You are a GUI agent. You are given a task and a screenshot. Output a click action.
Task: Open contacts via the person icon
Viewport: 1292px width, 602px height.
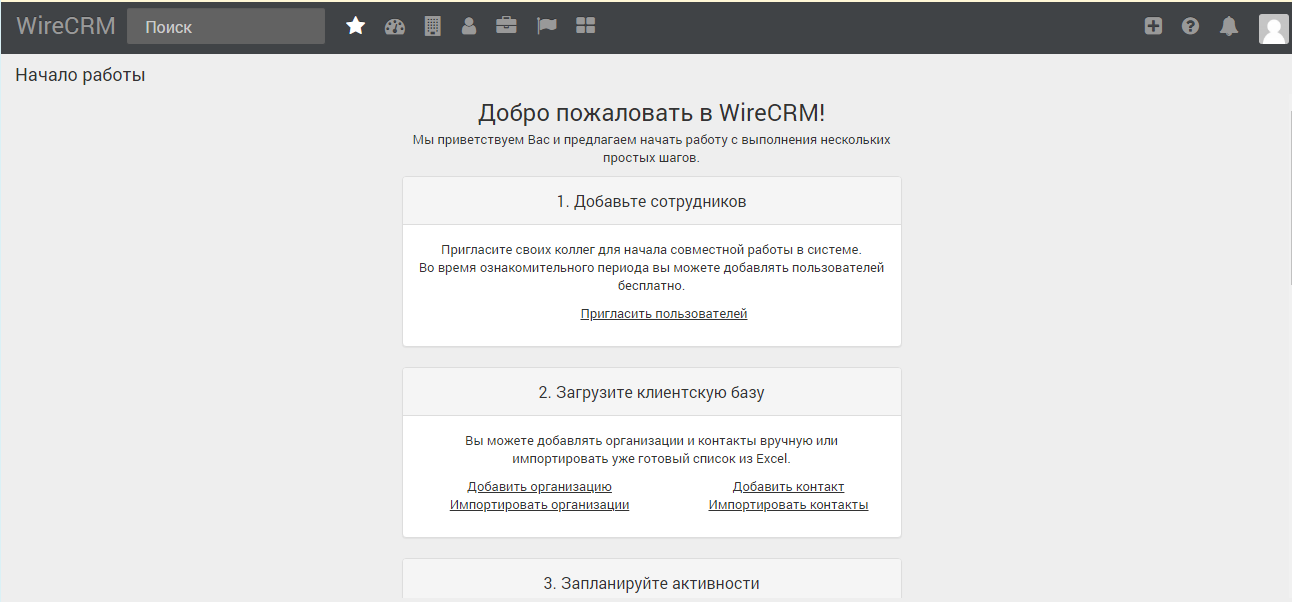pos(469,27)
